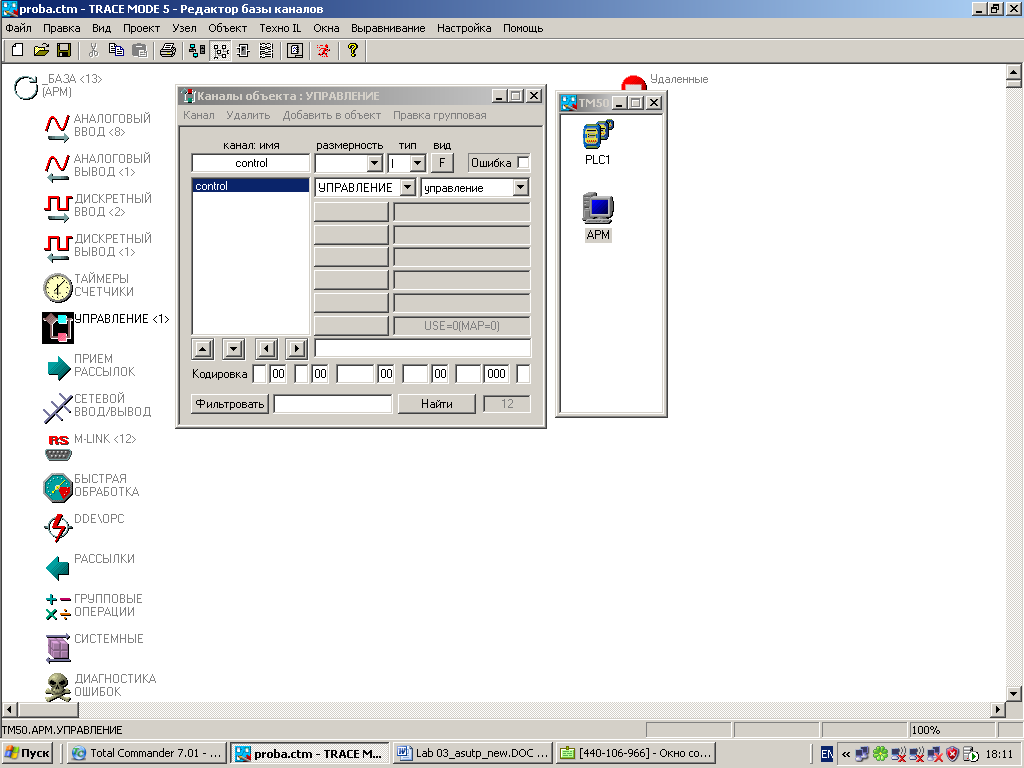1024x768 pixels.
Task: Click the running man toolbar icon
Action: tap(323, 50)
